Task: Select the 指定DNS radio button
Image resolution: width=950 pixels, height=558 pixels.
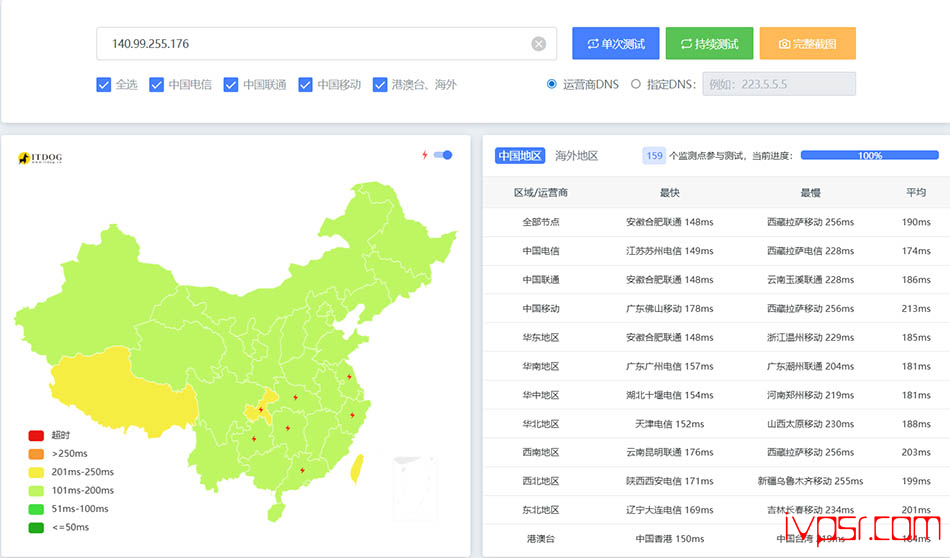Action: pyautogui.click(x=636, y=84)
